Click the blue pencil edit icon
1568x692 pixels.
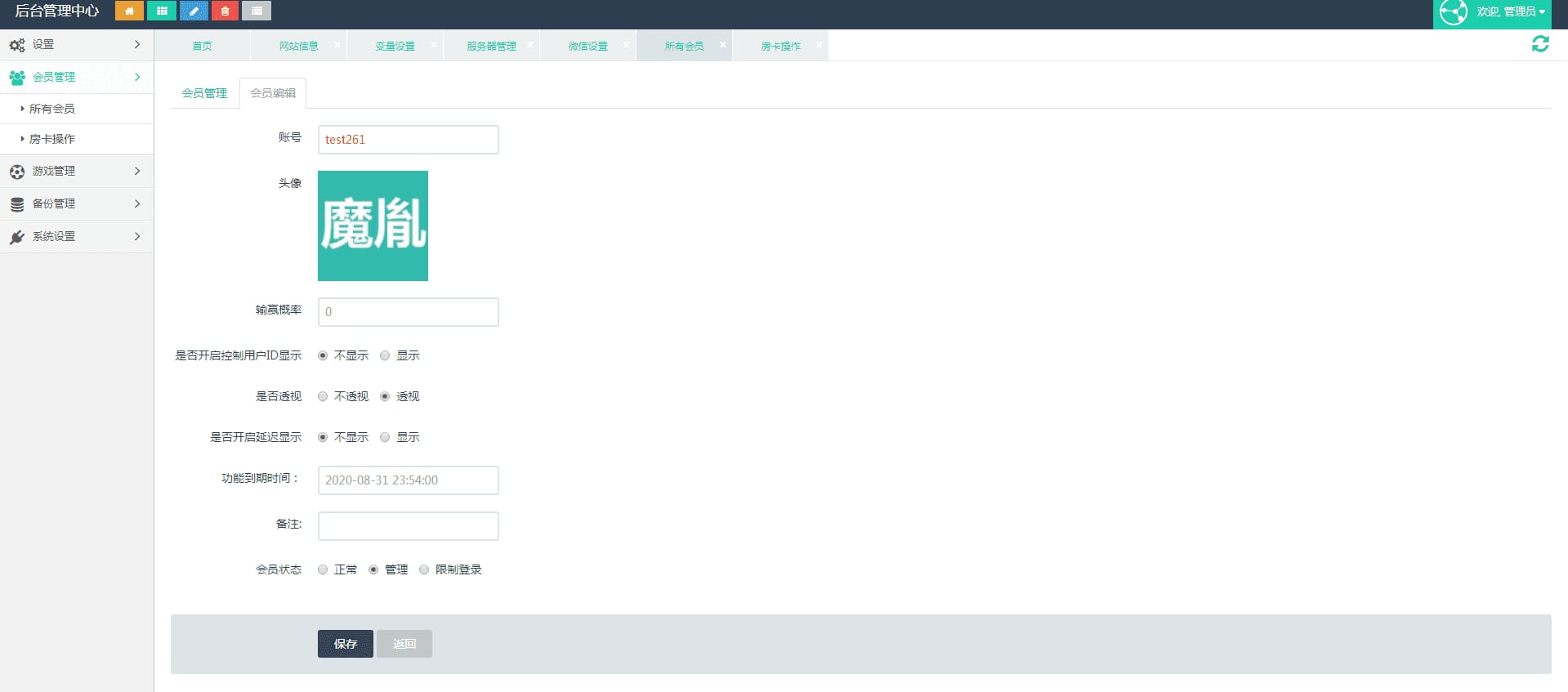coord(194,11)
